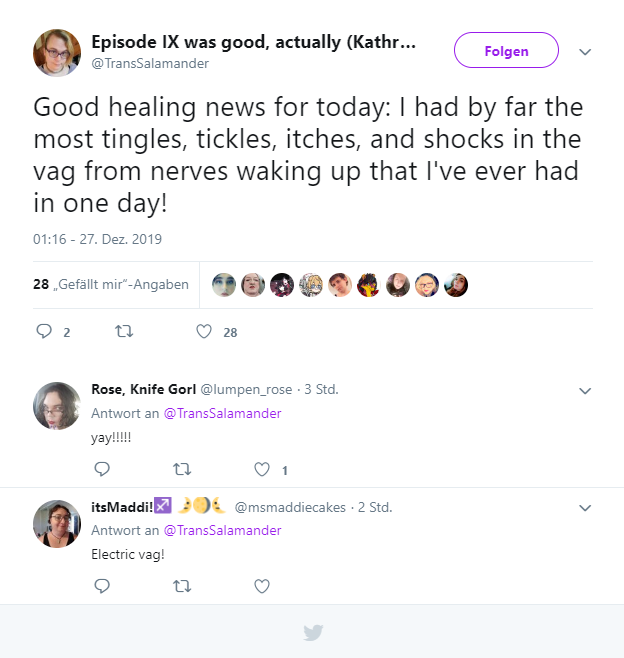Like Rose's "yay!!!!!" reply
Image resolution: width=624 pixels, height=658 pixels.
pyautogui.click(x=262, y=468)
